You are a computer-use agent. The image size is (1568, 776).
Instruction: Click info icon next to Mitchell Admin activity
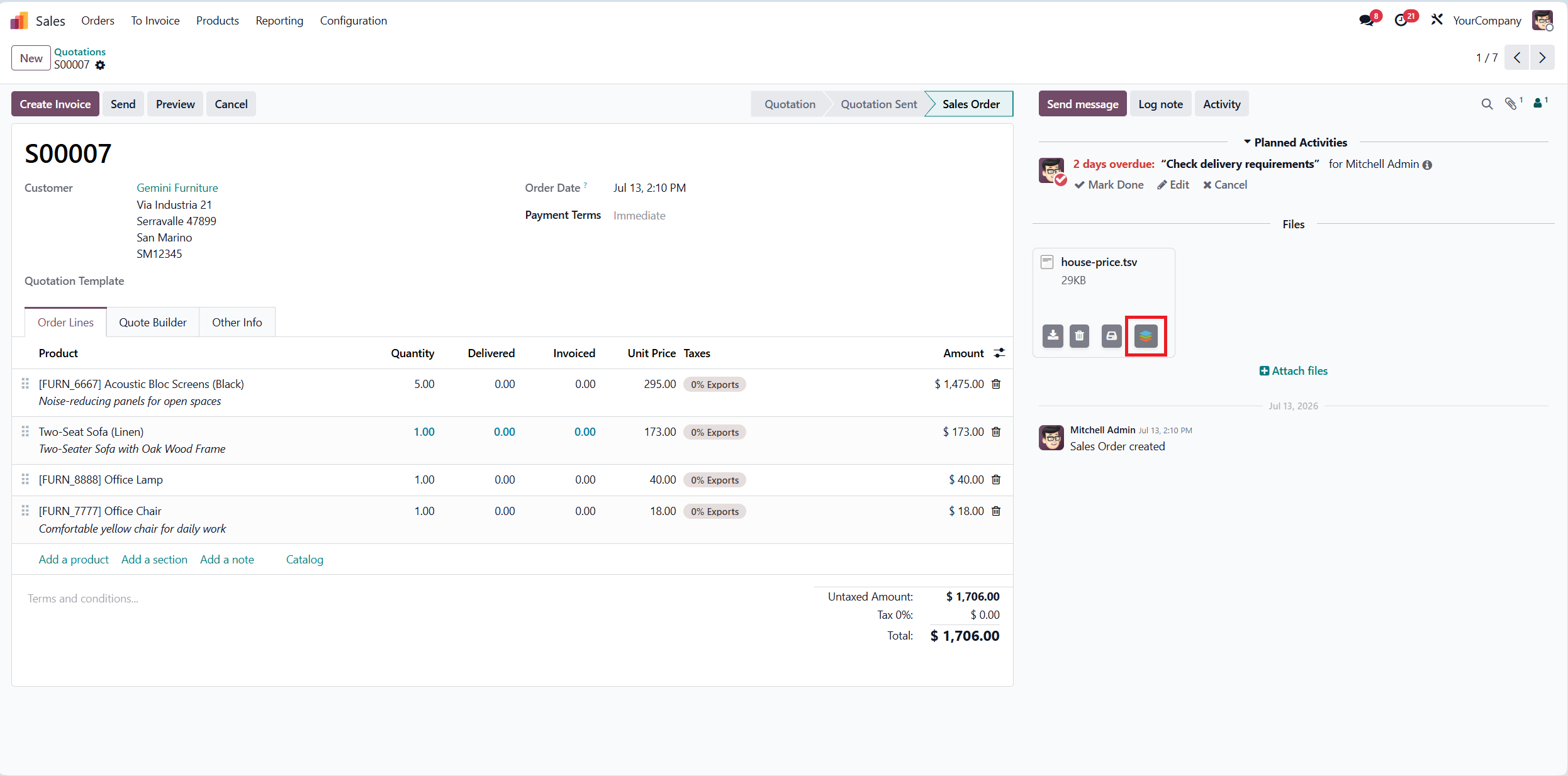(x=1428, y=165)
